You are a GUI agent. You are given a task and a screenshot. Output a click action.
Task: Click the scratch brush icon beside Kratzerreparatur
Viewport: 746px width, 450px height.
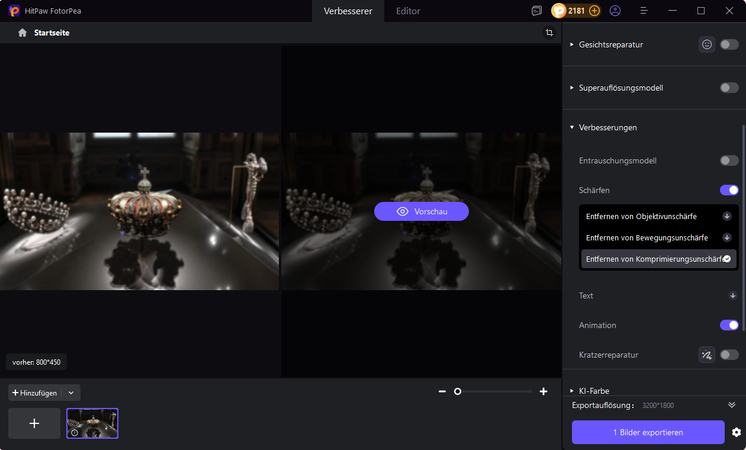707,354
